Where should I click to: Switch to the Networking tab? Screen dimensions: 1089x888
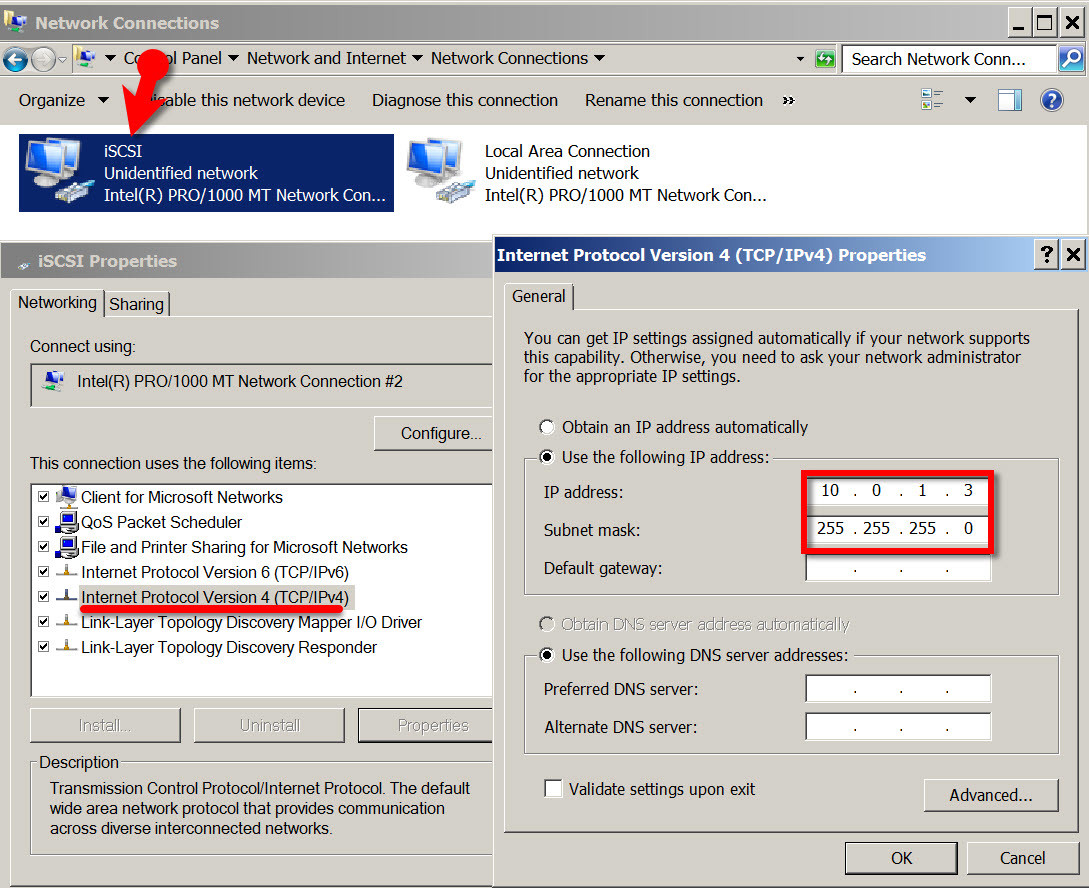[x=57, y=303]
